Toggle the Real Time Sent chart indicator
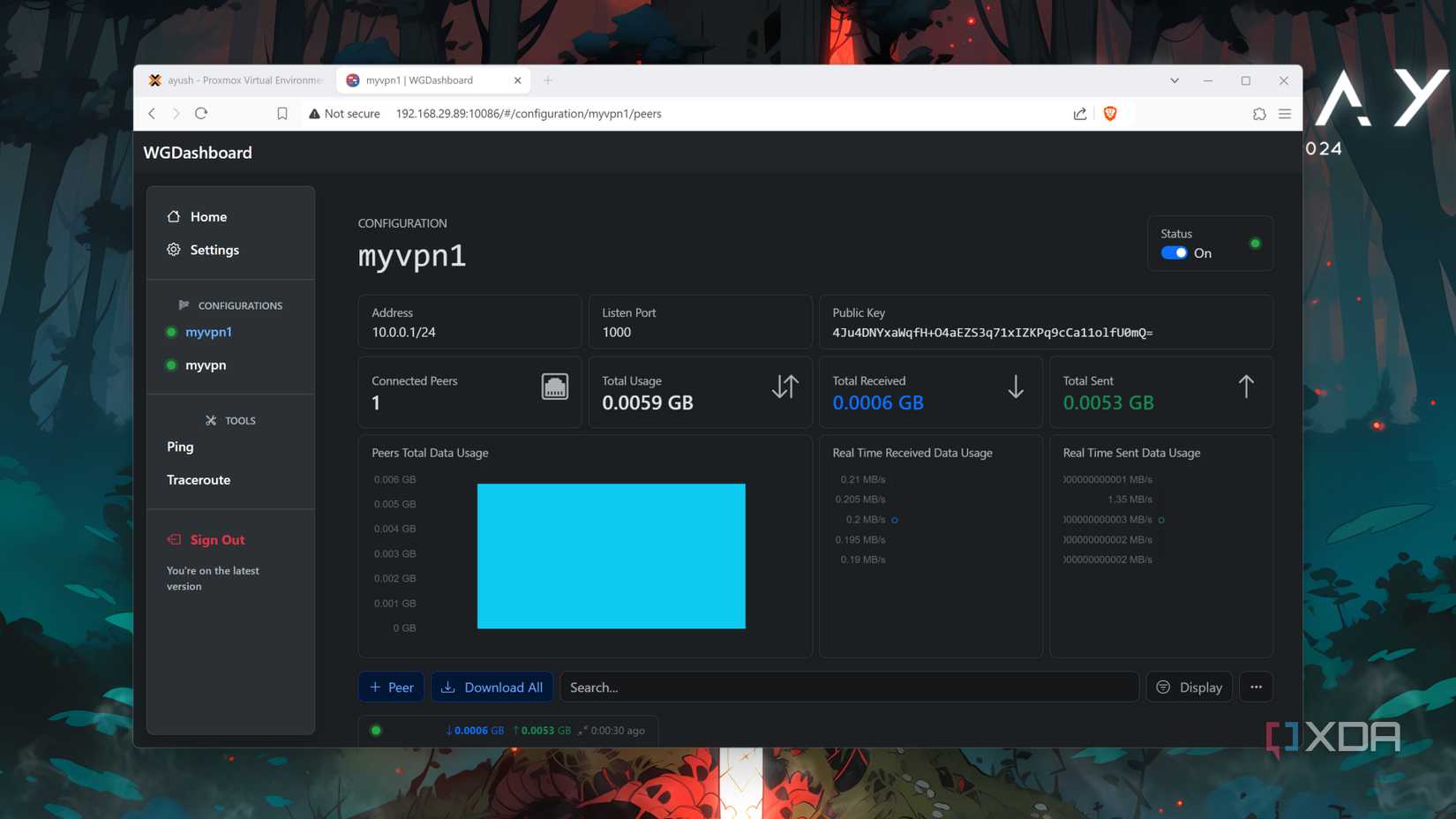The height and width of the screenshot is (819, 1456). pyautogui.click(x=1162, y=520)
